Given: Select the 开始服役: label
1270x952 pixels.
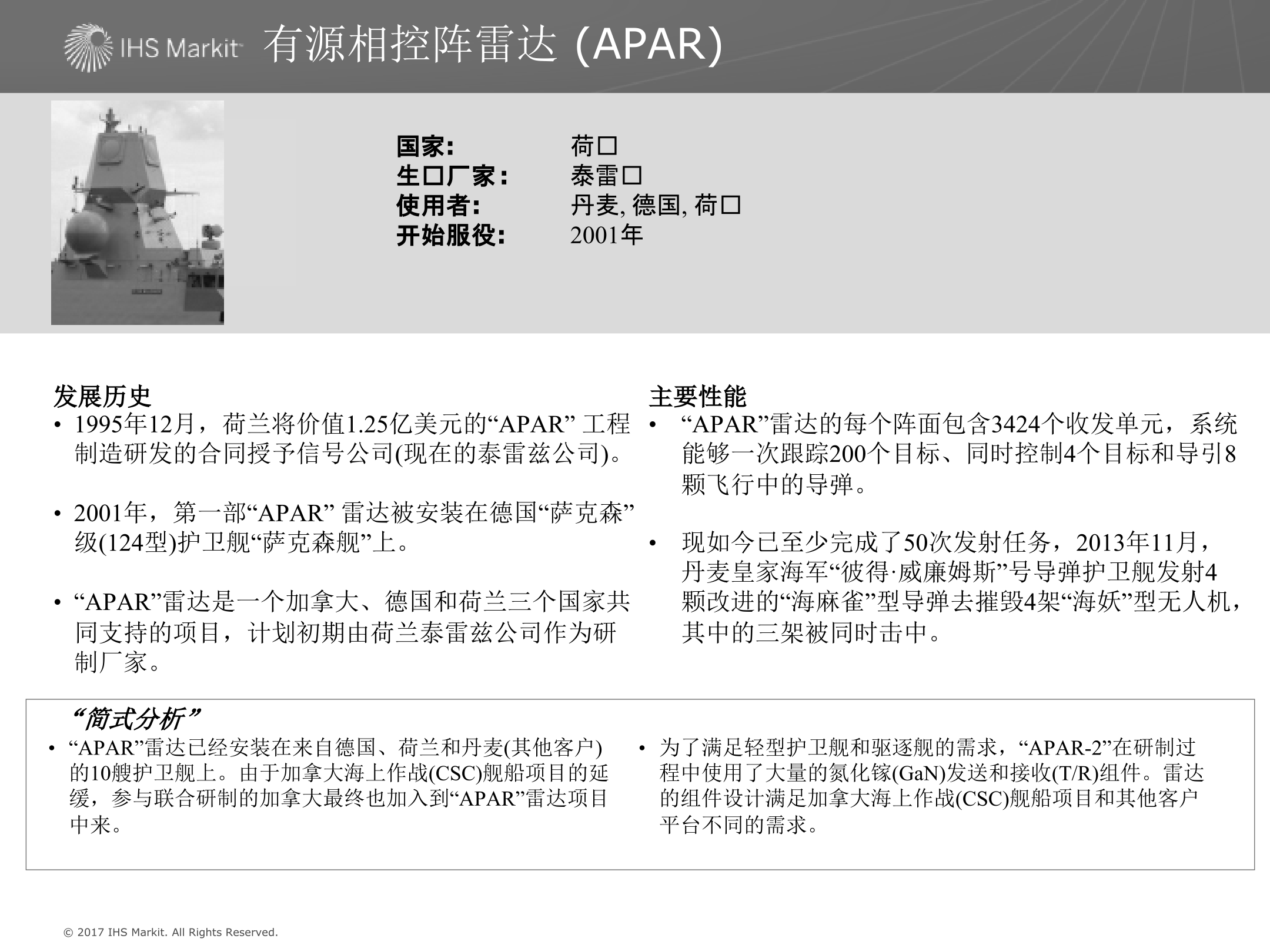Looking at the screenshot, I should (x=450, y=236).
